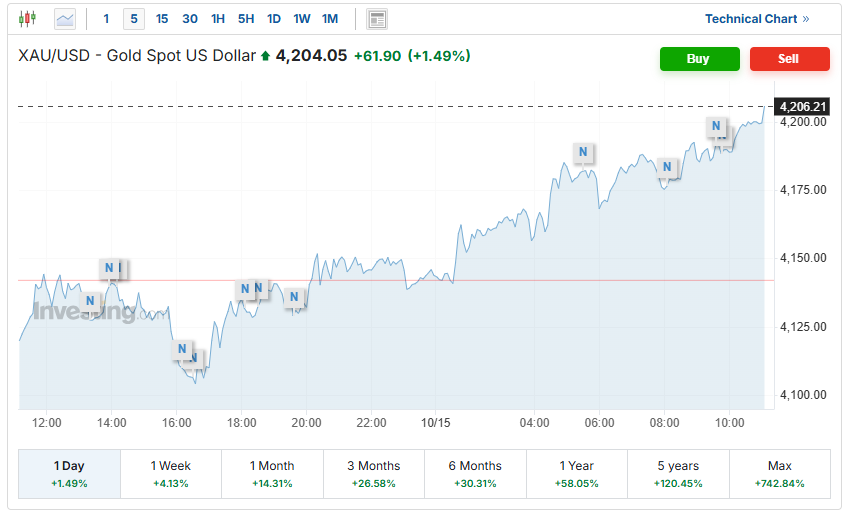
Task: Open the Max range tab
Action: tap(779, 473)
